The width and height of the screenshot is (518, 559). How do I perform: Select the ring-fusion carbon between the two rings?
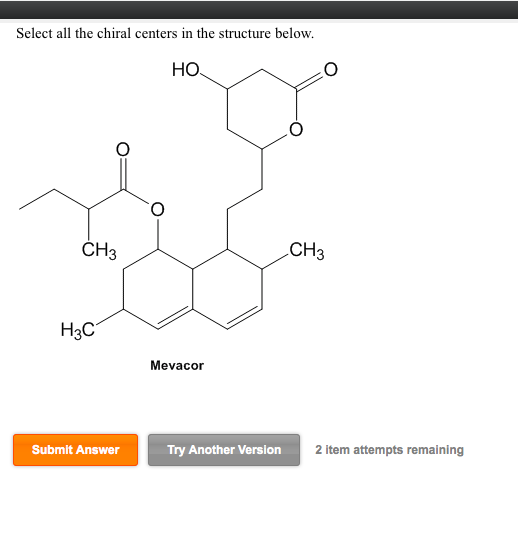pyautogui.click(x=193, y=269)
